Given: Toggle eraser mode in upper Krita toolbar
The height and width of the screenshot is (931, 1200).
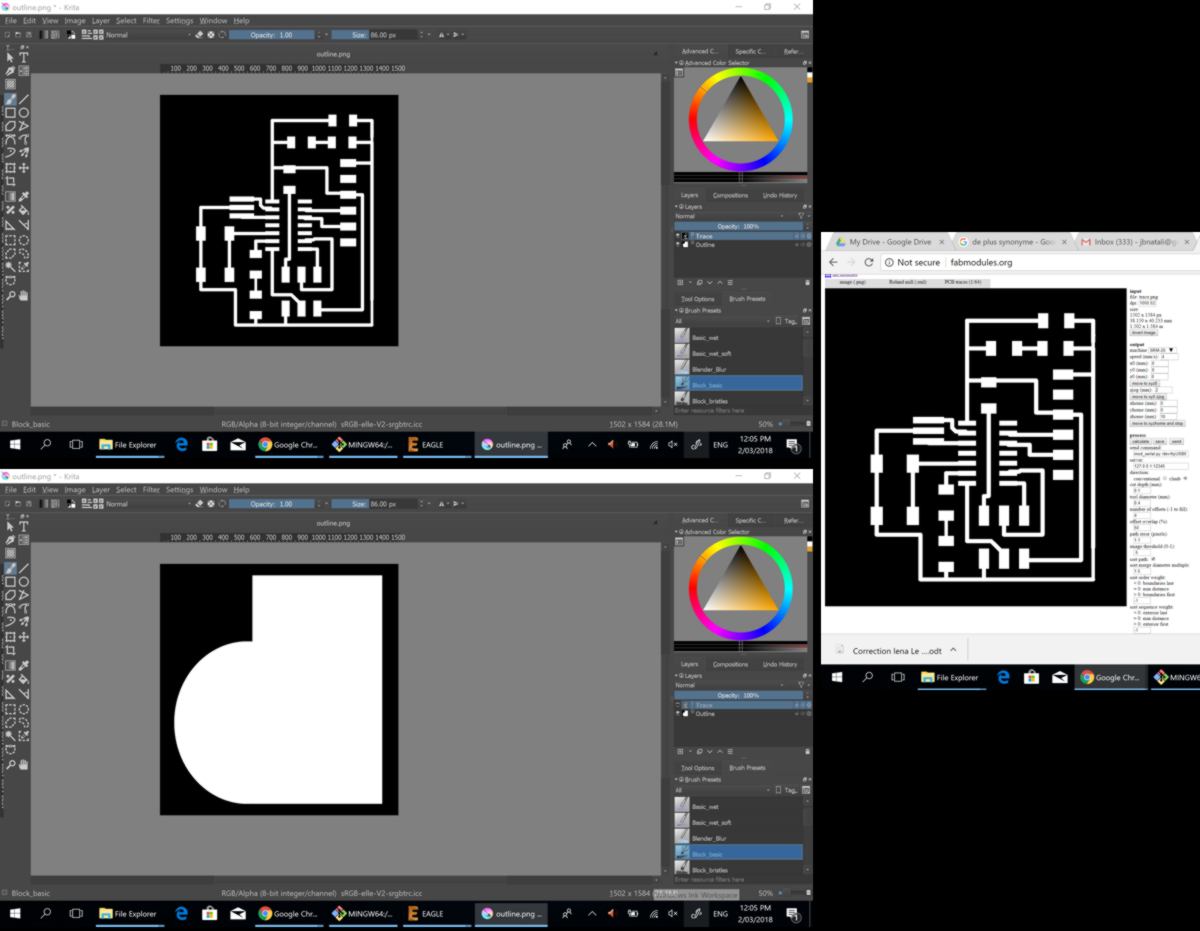Looking at the screenshot, I should pyautogui.click(x=199, y=34).
